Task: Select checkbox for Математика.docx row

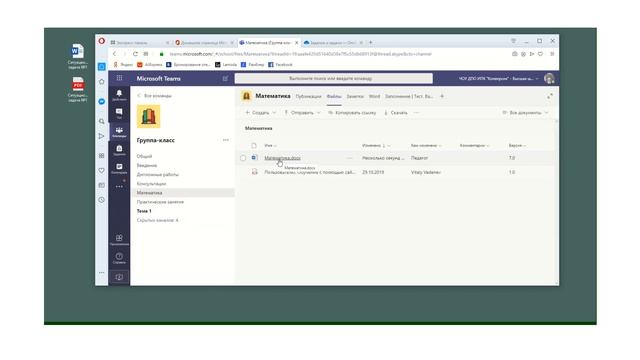Action: (x=243, y=158)
